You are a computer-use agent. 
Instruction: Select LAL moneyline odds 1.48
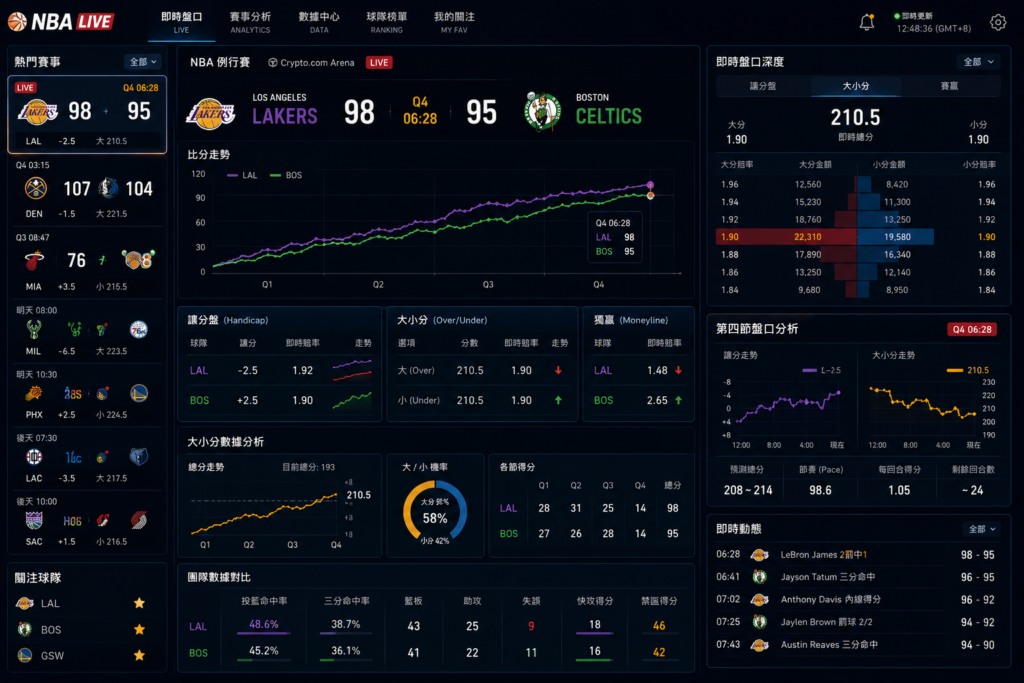tap(657, 370)
